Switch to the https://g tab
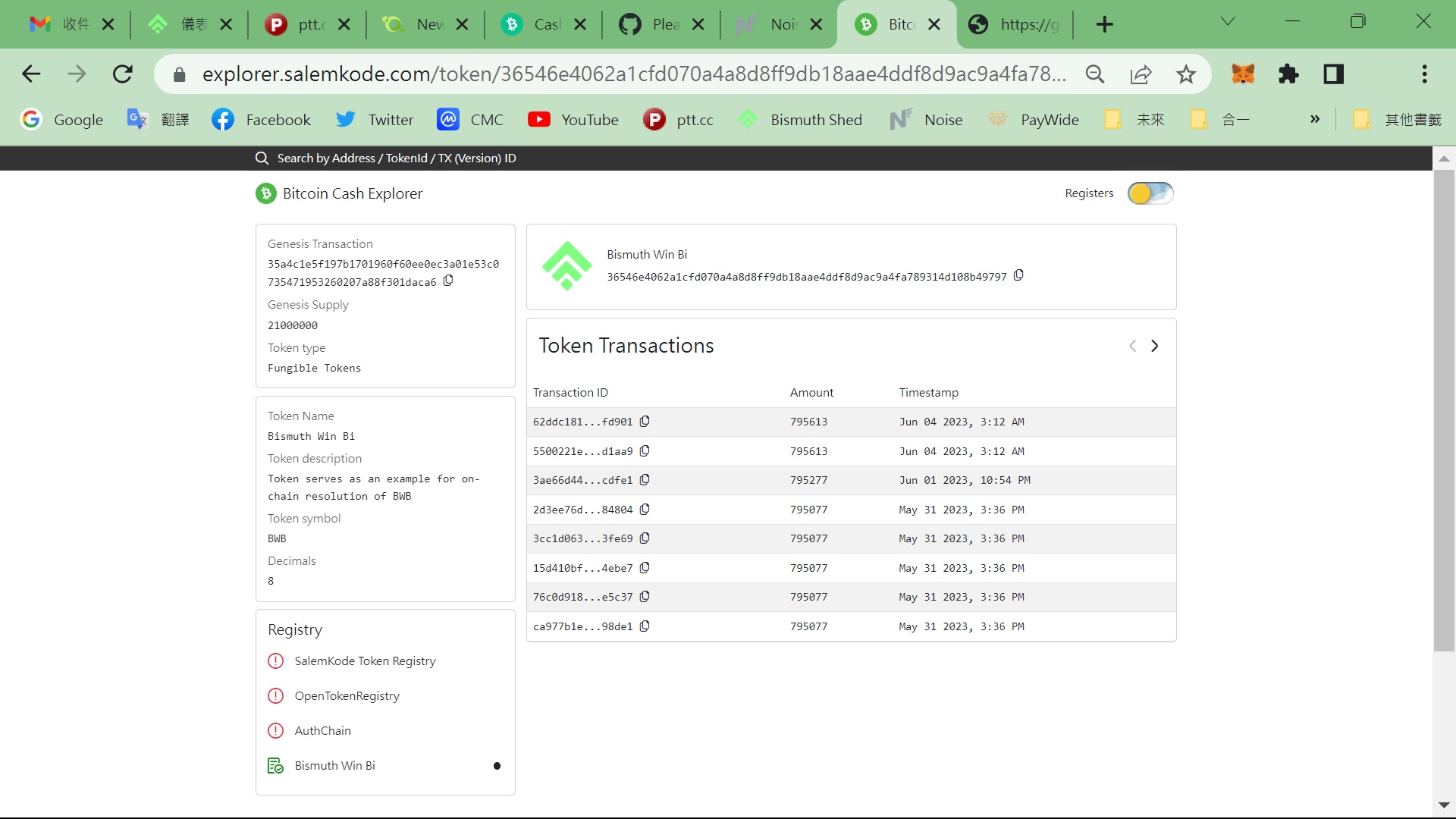The width and height of the screenshot is (1456, 819). coord(1014,24)
